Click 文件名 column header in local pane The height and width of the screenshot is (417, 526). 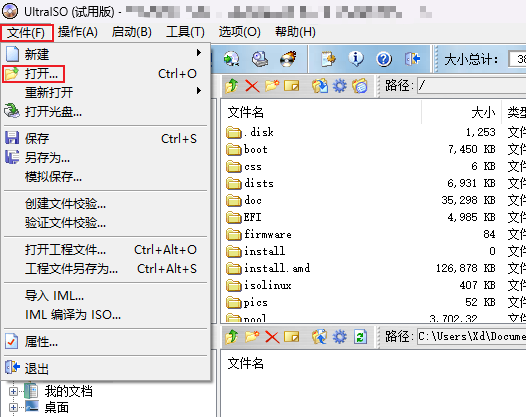point(246,363)
